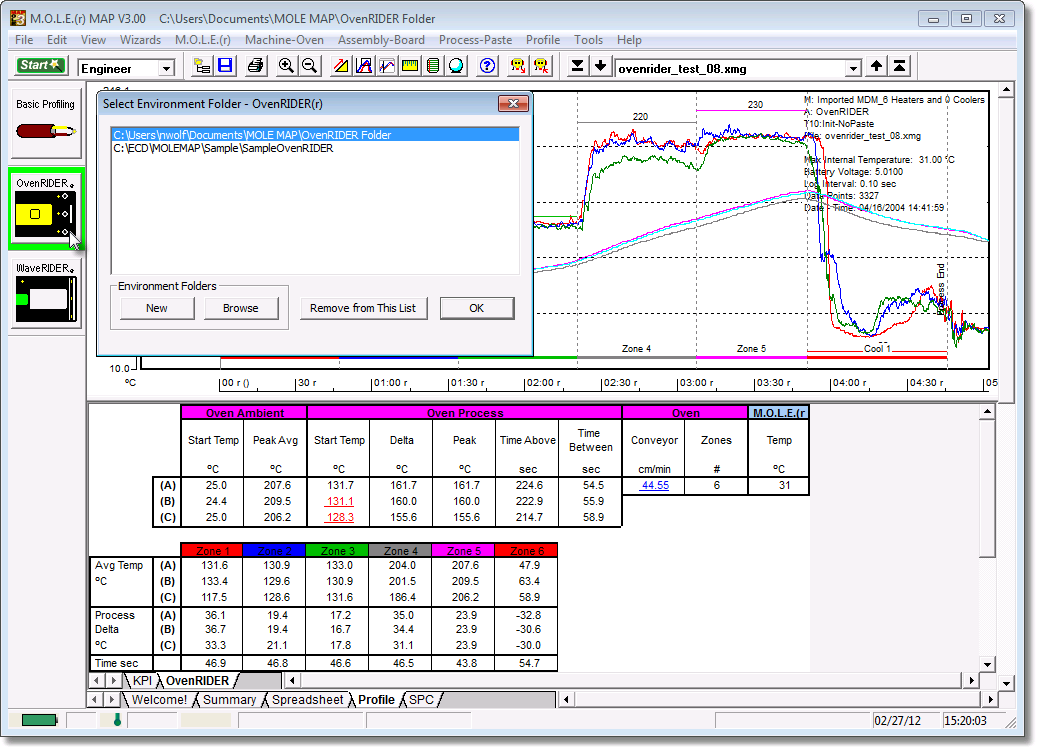Select the Basic Profiling environment icon

[46, 123]
